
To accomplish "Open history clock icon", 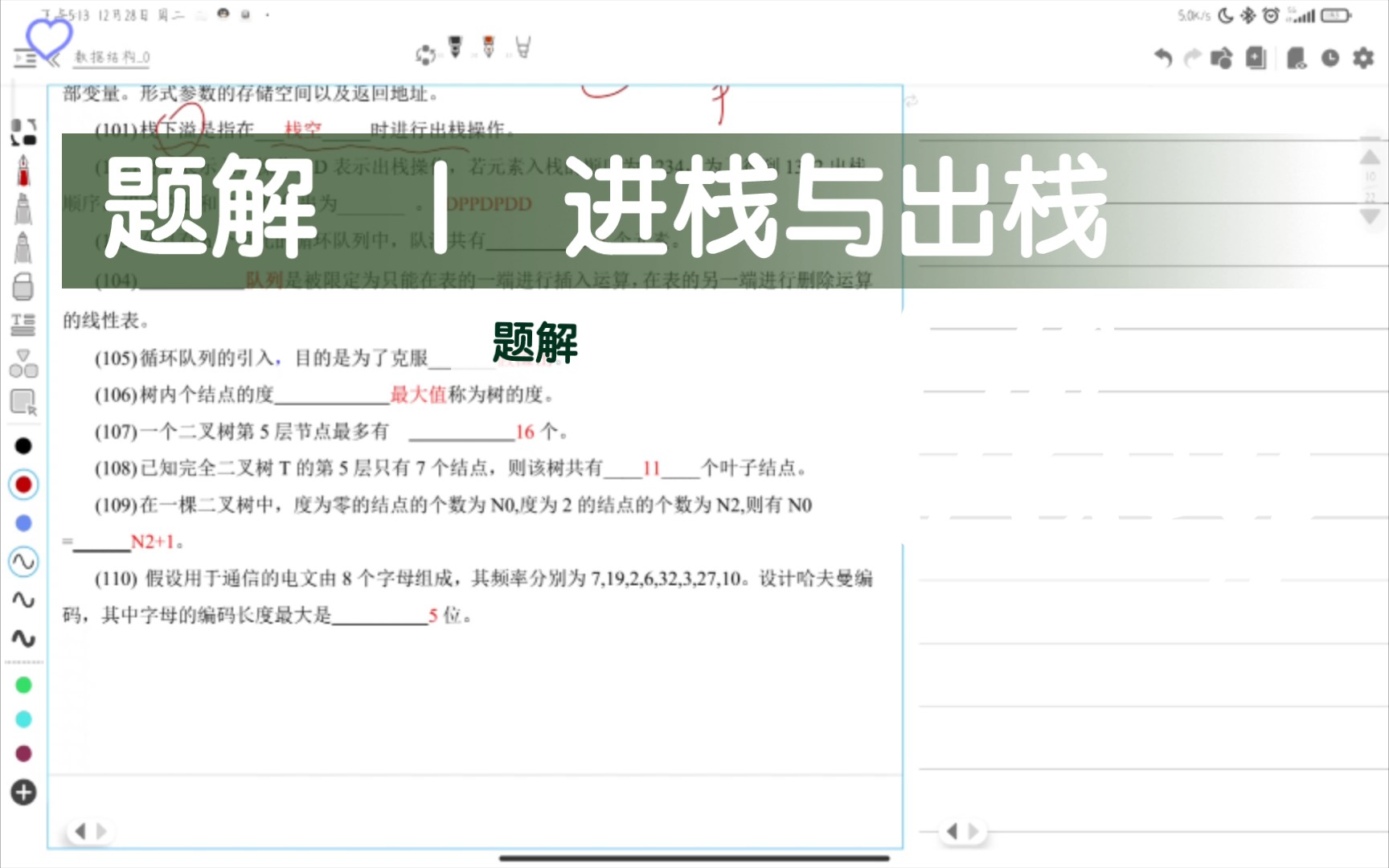I will point(1330,58).
